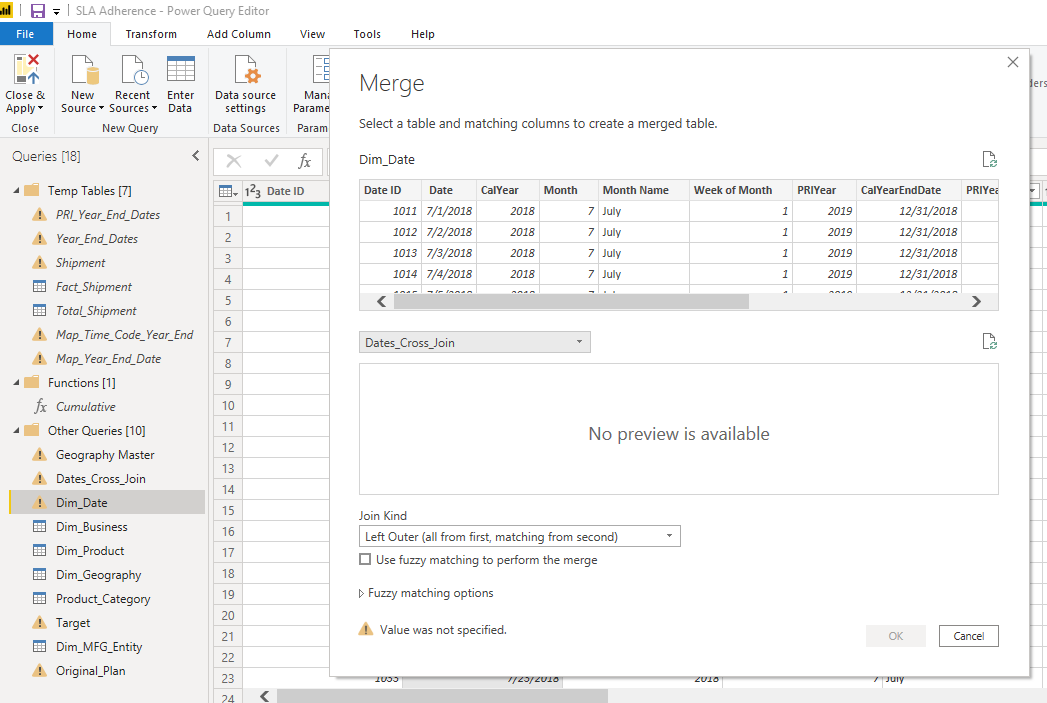Click the New Source icon
This screenshot has width=1047, height=703.
click(x=84, y=70)
